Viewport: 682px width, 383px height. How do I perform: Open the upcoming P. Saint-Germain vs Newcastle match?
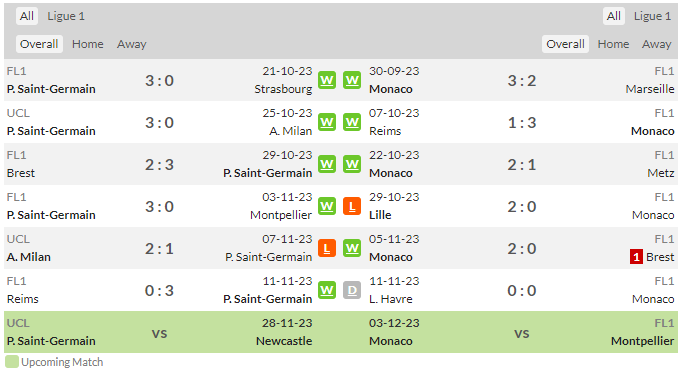click(x=172, y=332)
